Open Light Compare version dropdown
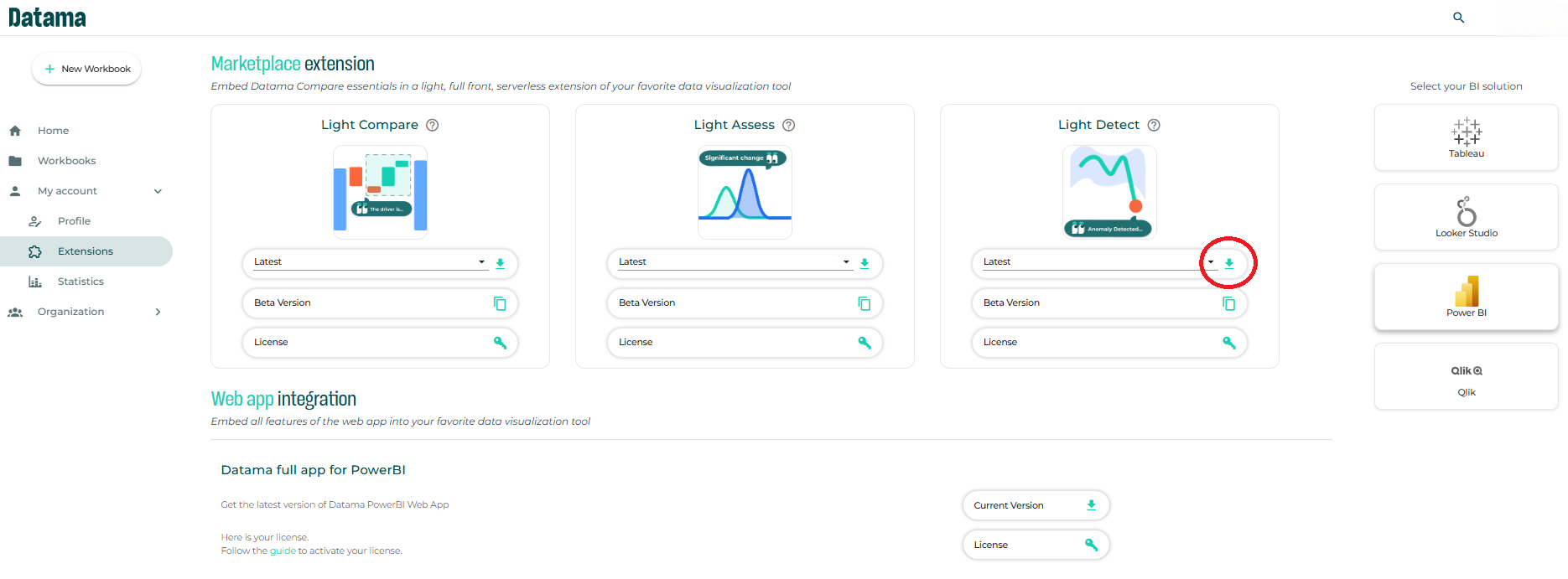Screen dimensions: 1568x579 click(371, 262)
